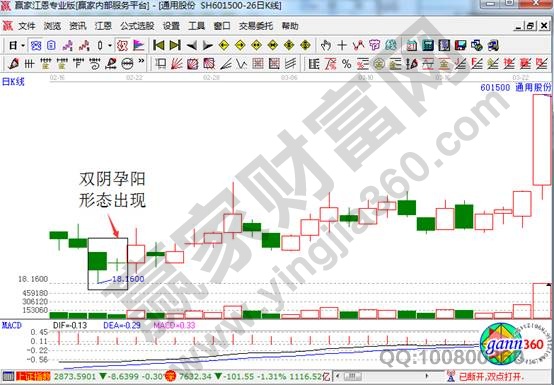Toggle the blue multi-window layout button
This screenshot has height=385, width=554.
[36, 46]
